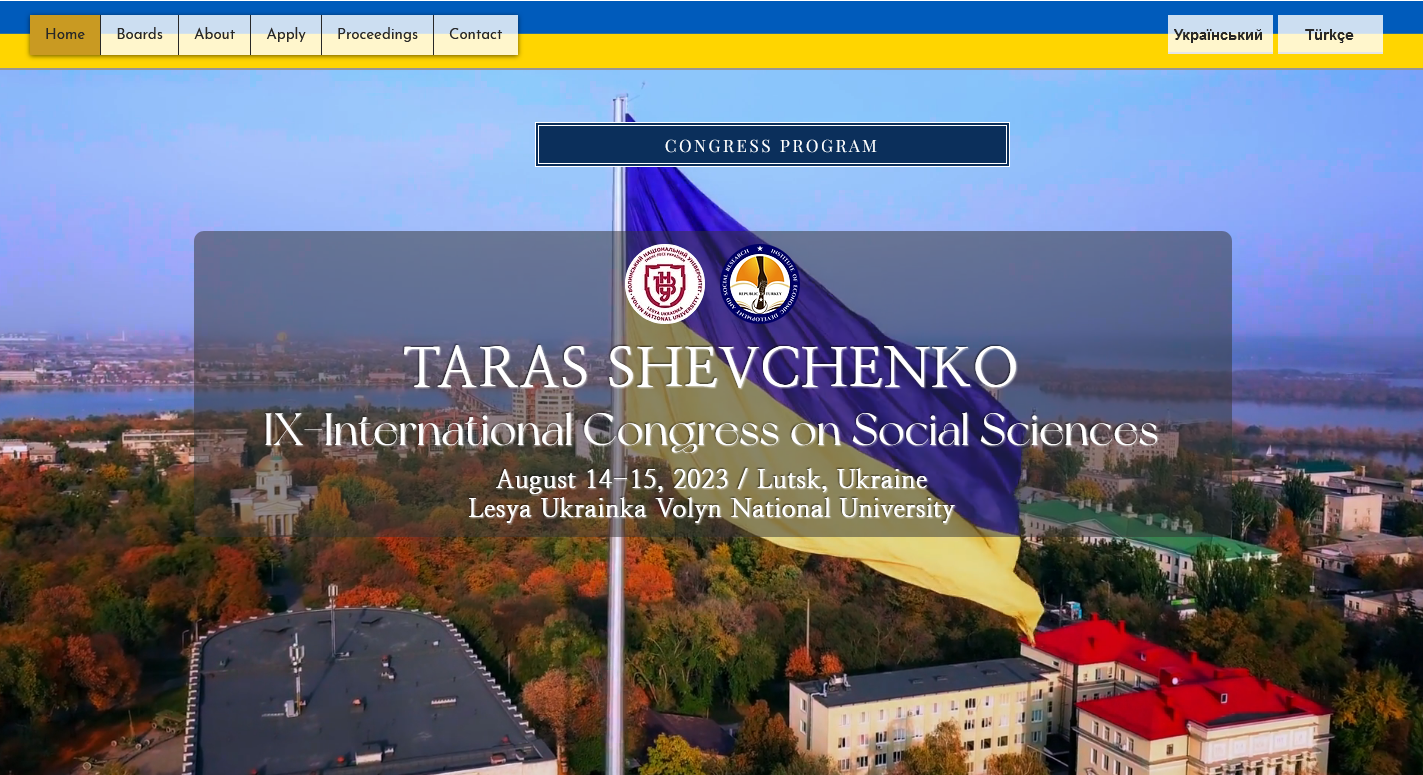Open the Proceedings menu item
Viewport: 1423px width, 775px height.
tap(377, 35)
